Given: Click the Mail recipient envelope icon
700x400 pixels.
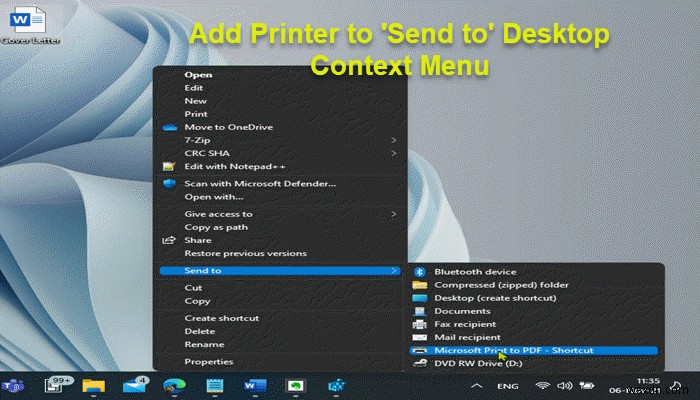Looking at the screenshot, I should (x=420, y=338).
